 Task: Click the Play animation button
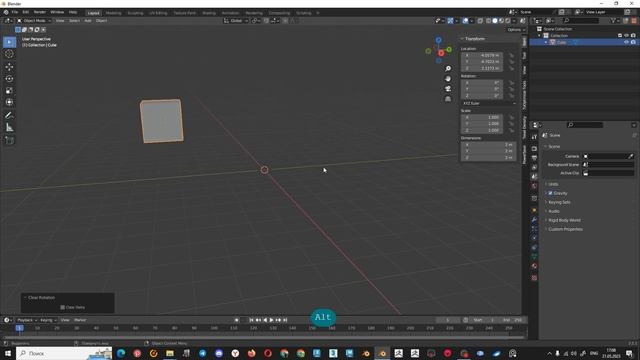(x=271, y=320)
